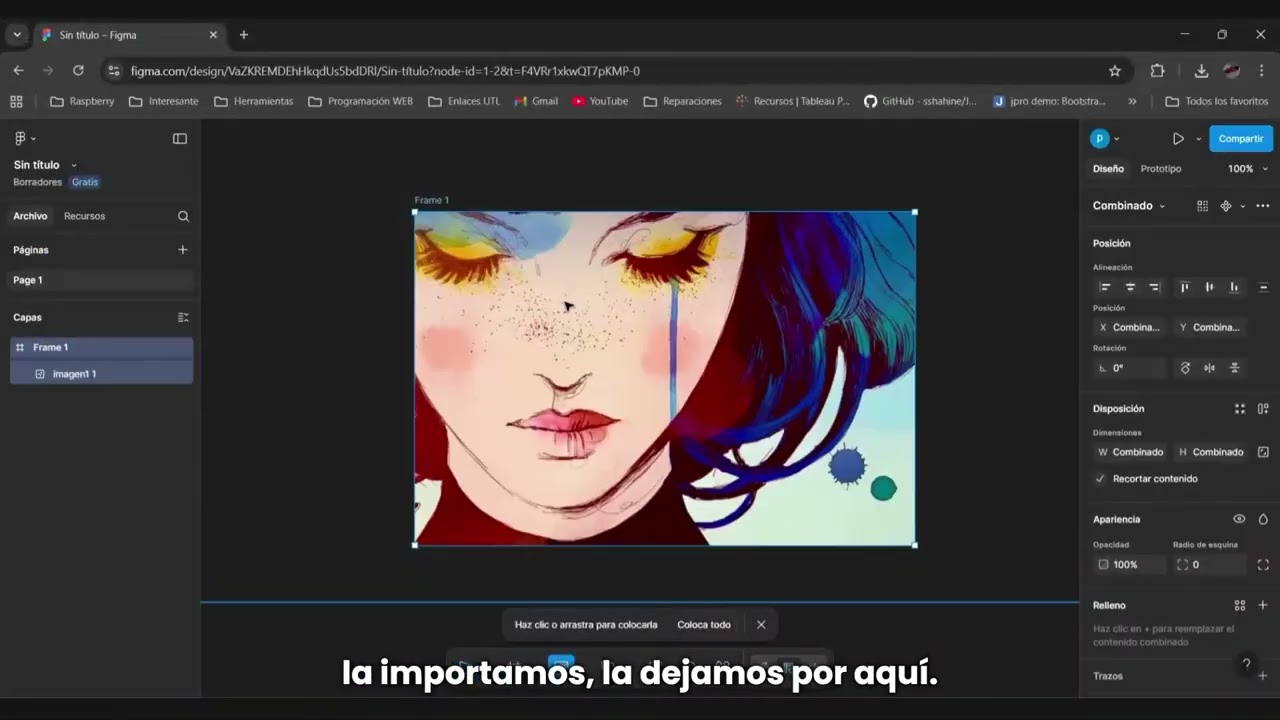The height and width of the screenshot is (720, 1280).
Task: Open dropdown arrow next to play button
Action: (x=1198, y=139)
